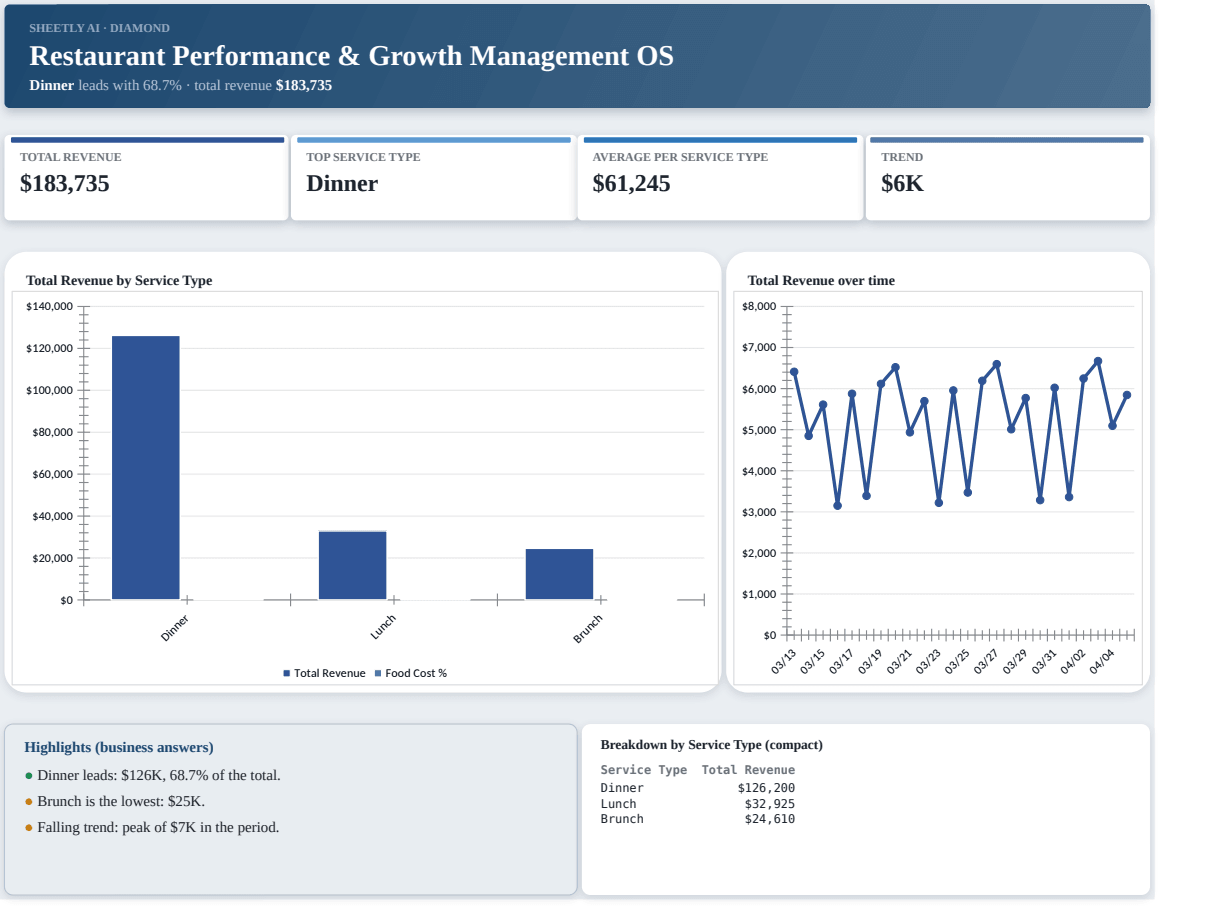This screenshot has height=922, width=1227.
Task: Click the Brunch category label under the bar chart
Action: (x=588, y=627)
